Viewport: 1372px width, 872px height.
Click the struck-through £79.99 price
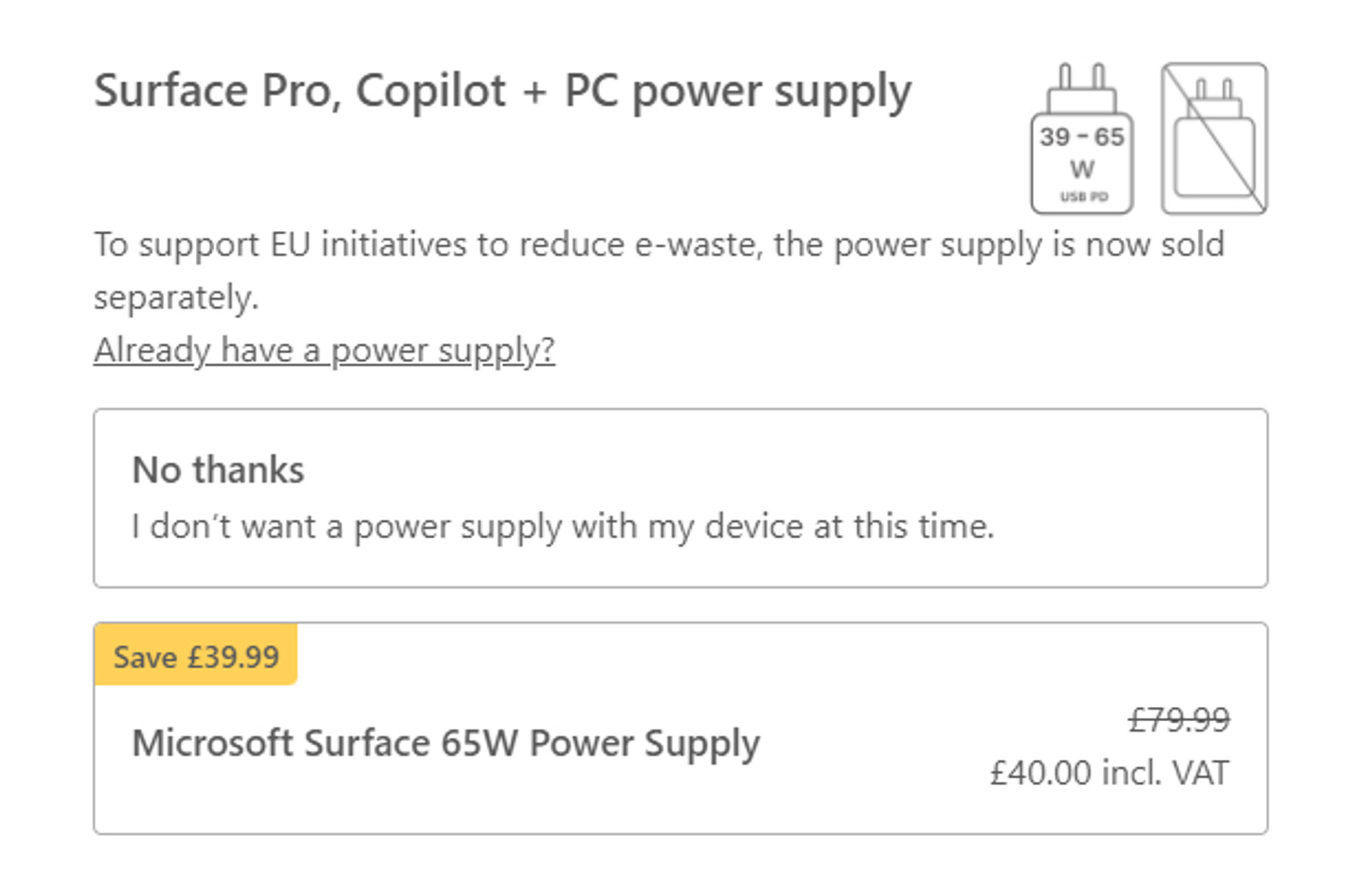coord(1179,719)
